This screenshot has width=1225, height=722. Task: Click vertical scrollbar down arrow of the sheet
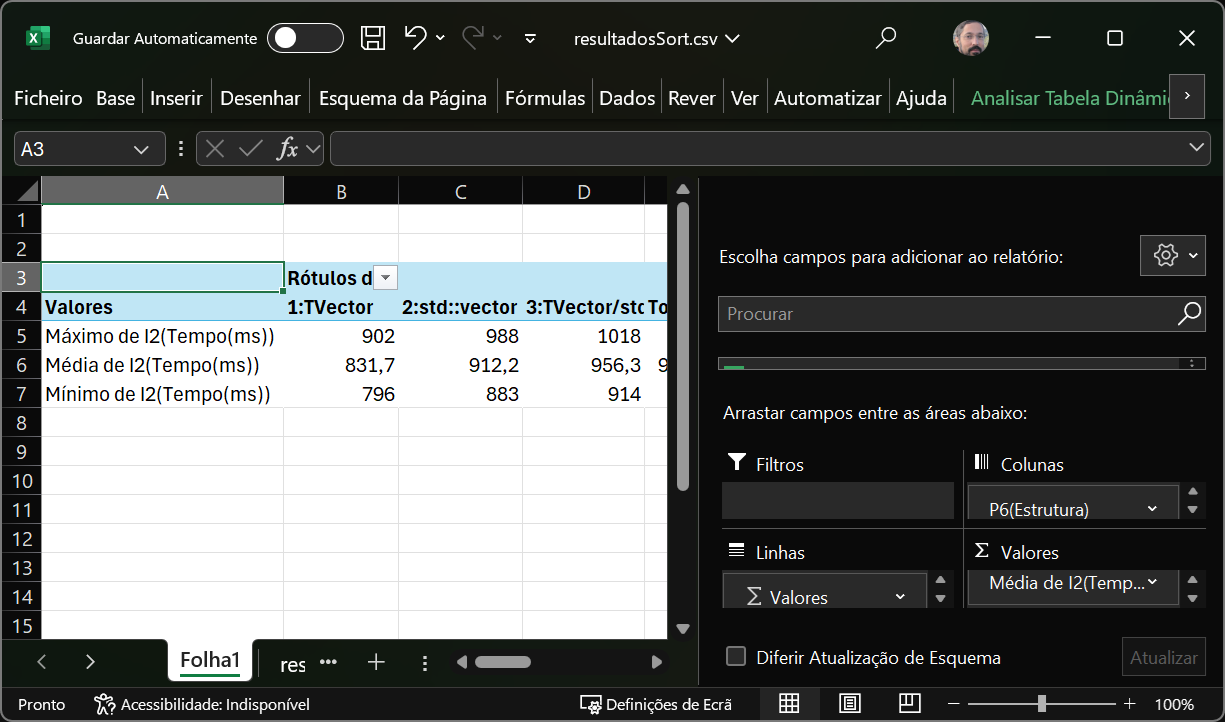tap(684, 629)
